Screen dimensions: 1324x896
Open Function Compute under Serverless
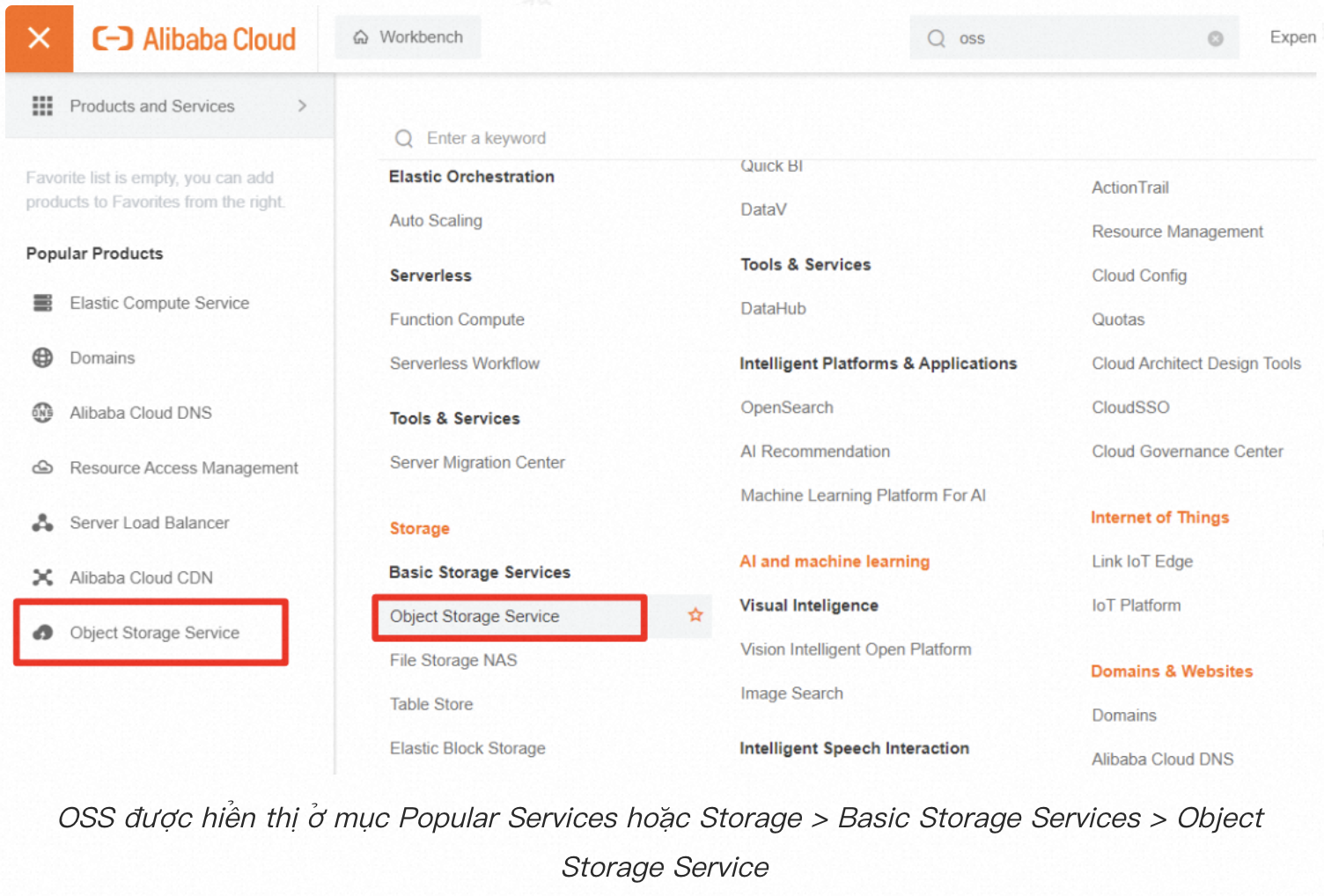[x=457, y=319]
